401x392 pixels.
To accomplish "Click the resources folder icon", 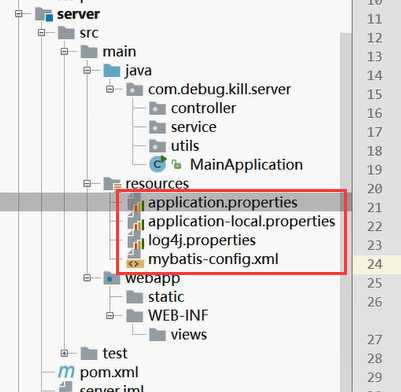I will tap(112, 184).
